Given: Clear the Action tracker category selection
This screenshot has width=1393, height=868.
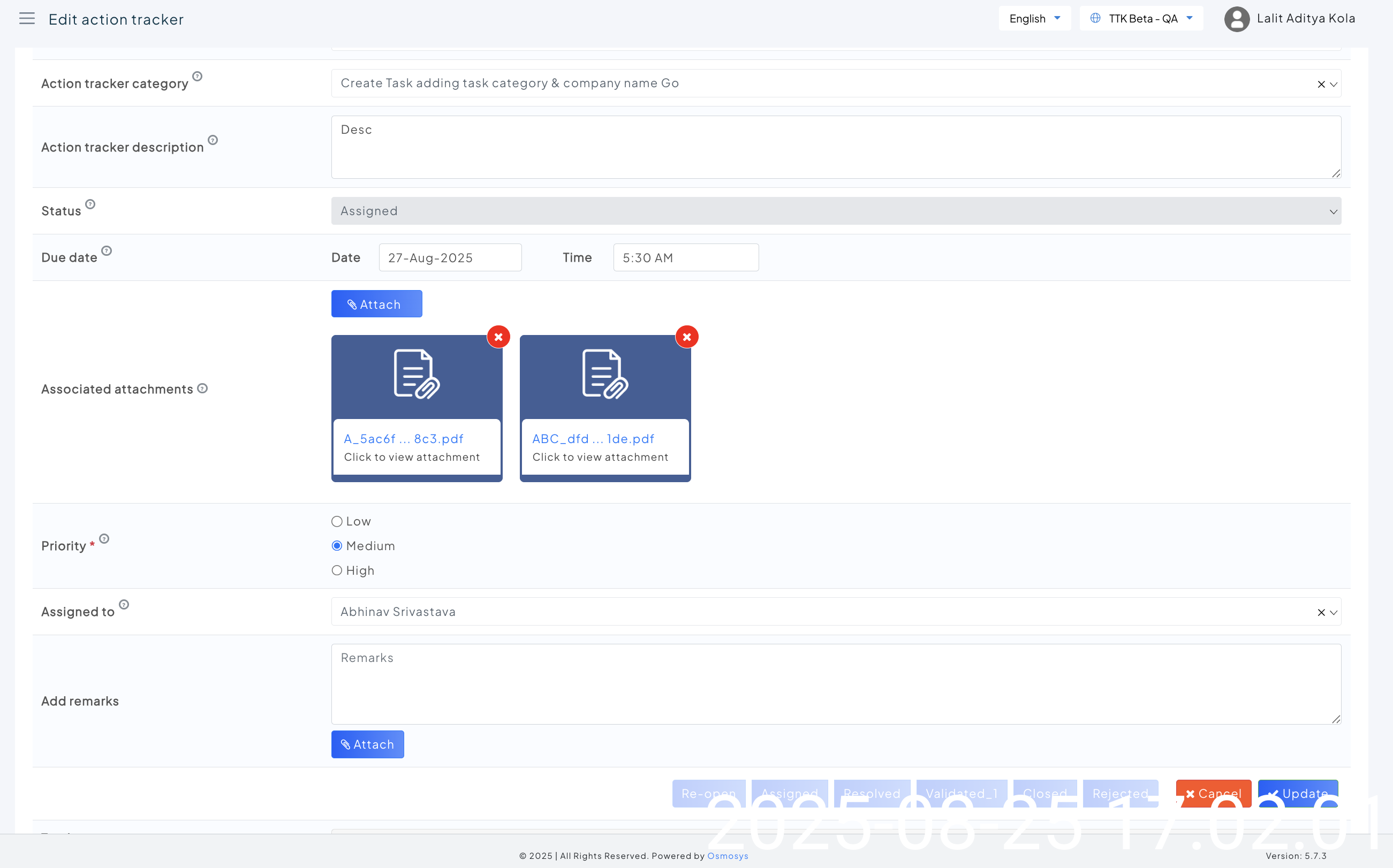Looking at the screenshot, I should click(x=1321, y=85).
